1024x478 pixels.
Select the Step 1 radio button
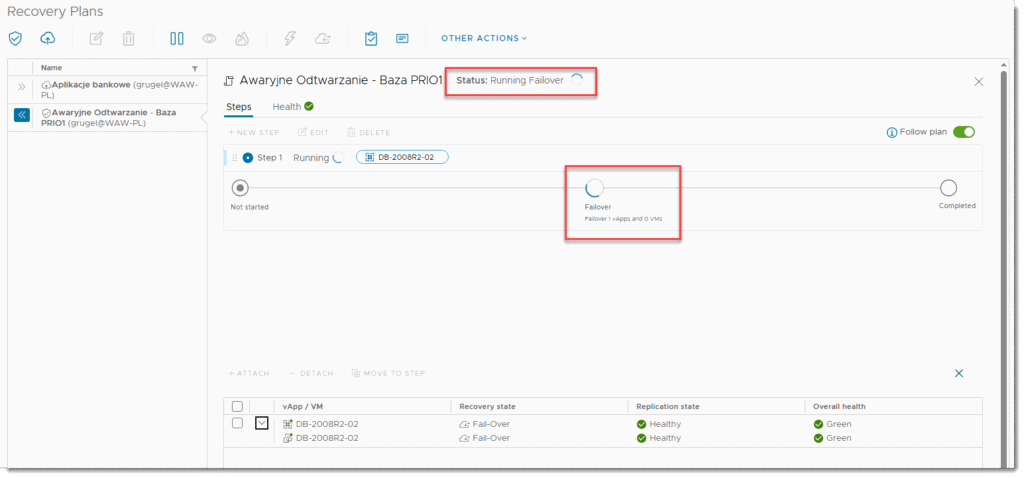[x=248, y=157]
